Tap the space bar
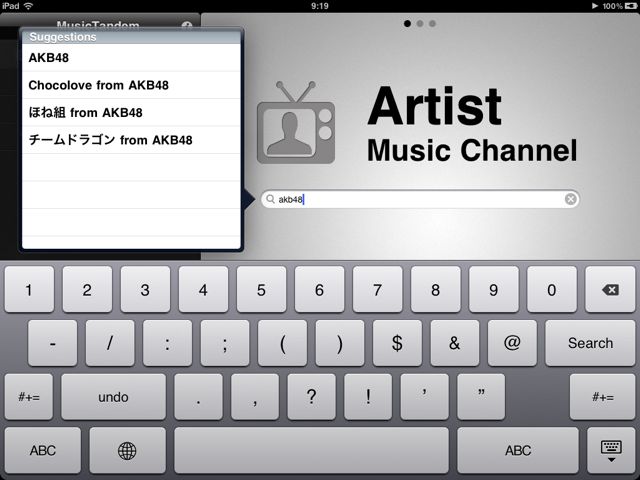Viewport: 640px width, 480px height. point(311,451)
